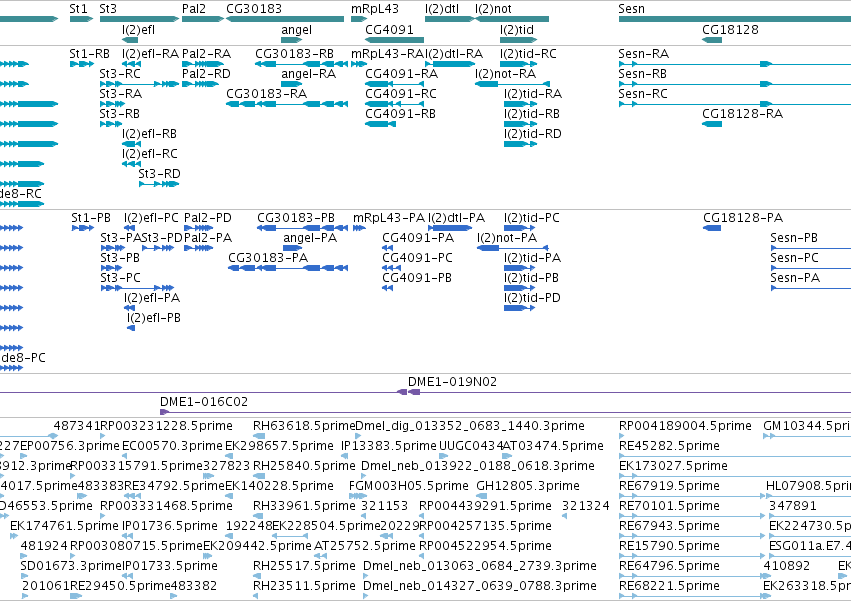Click transcript label "l(2)tid-RD"

pyautogui.click(x=532, y=134)
